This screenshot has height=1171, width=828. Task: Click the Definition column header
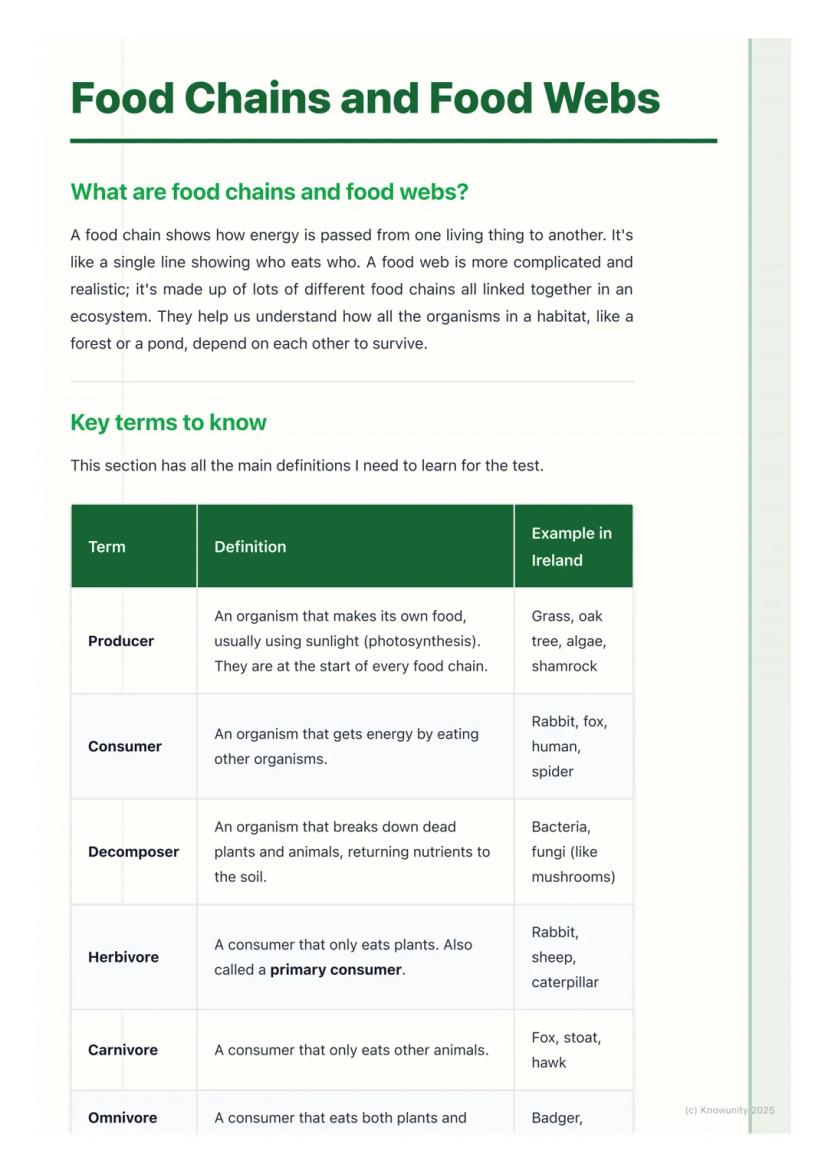click(250, 547)
